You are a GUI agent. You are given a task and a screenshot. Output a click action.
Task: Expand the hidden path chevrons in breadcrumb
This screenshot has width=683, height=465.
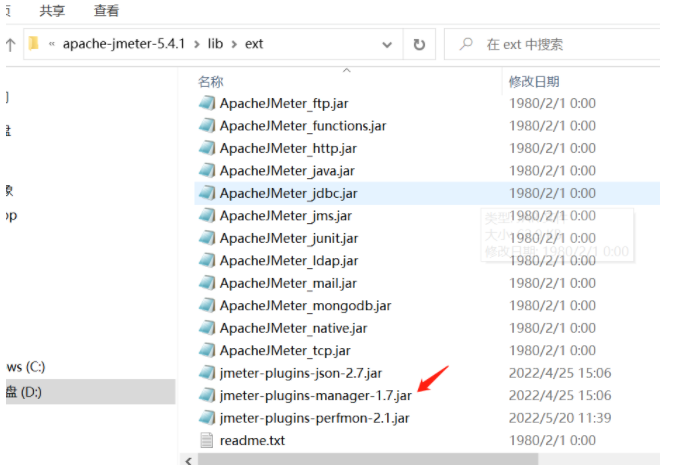coord(52,44)
